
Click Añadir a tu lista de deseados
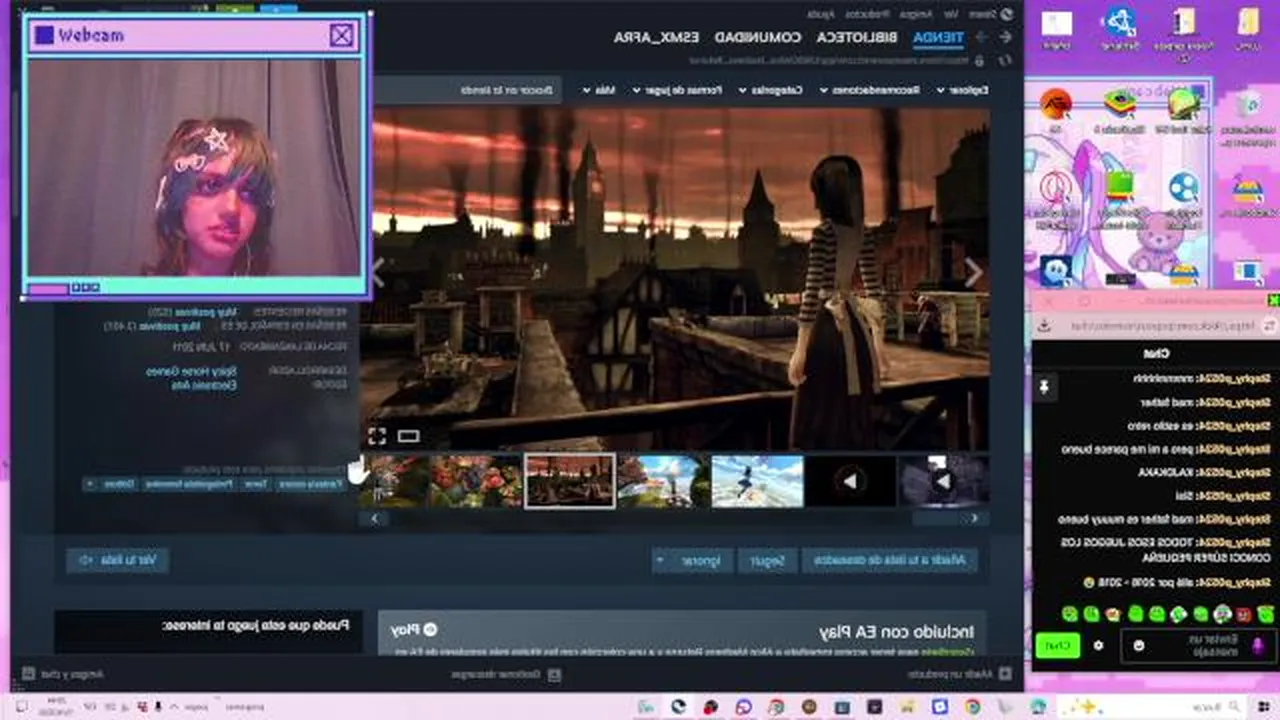890,561
